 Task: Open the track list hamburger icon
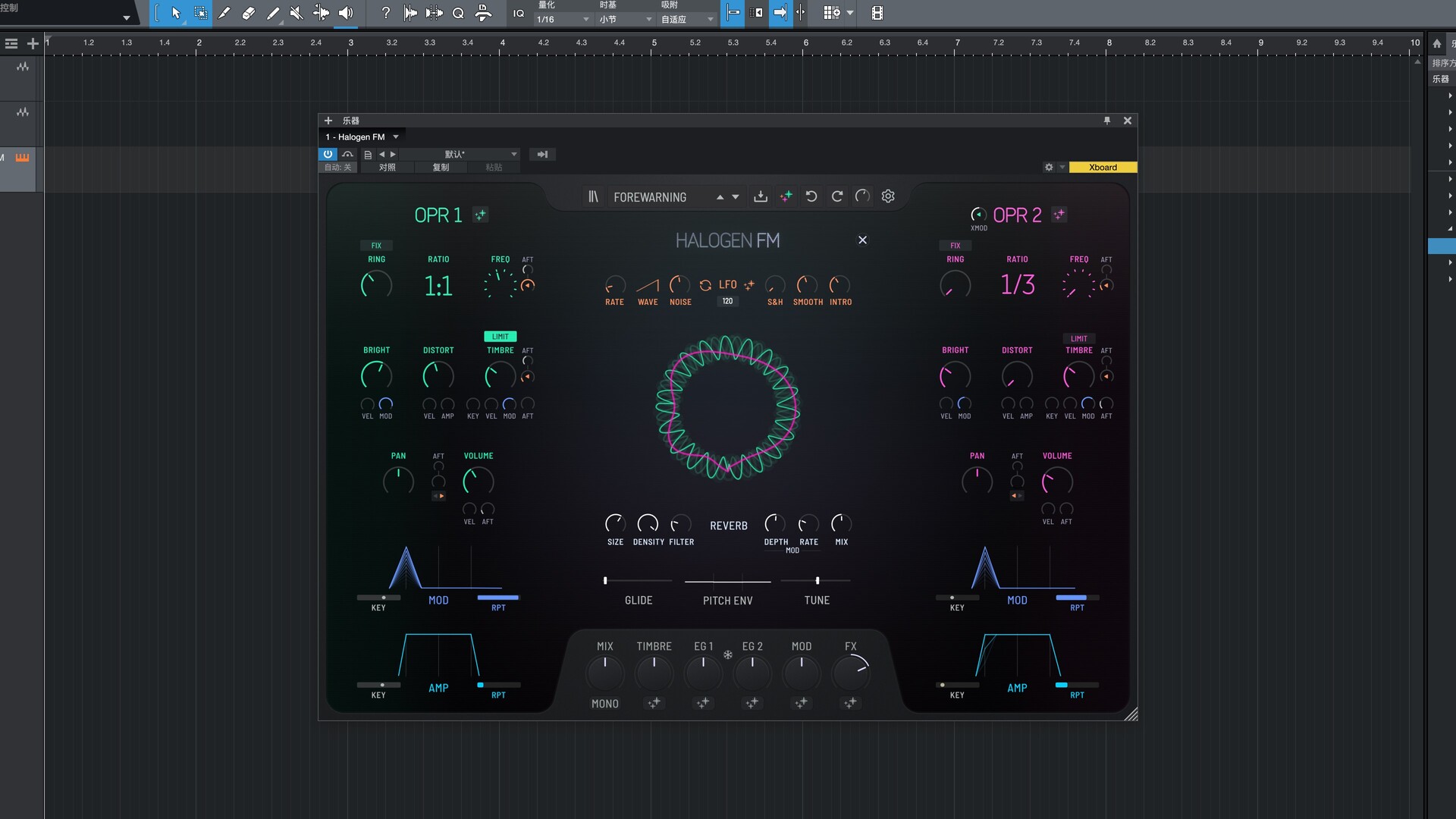pos(11,43)
